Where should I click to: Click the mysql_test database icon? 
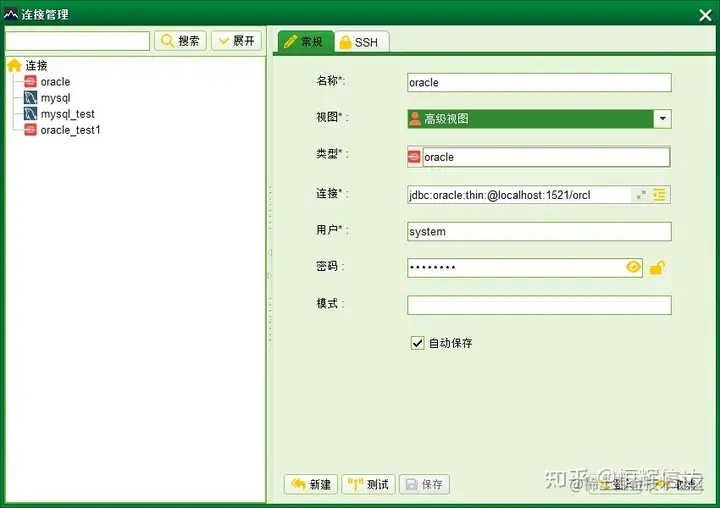pyautogui.click(x=30, y=114)
